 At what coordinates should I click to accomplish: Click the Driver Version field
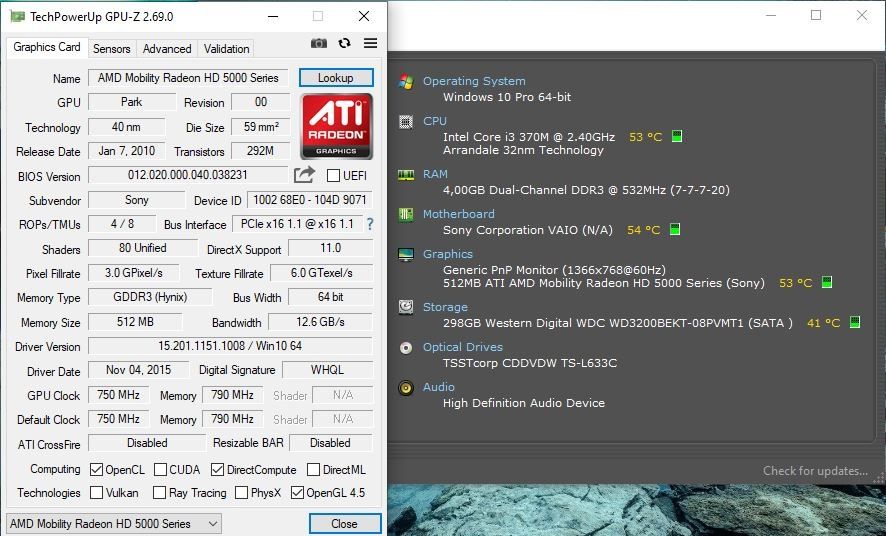click(x=231, y=345)
